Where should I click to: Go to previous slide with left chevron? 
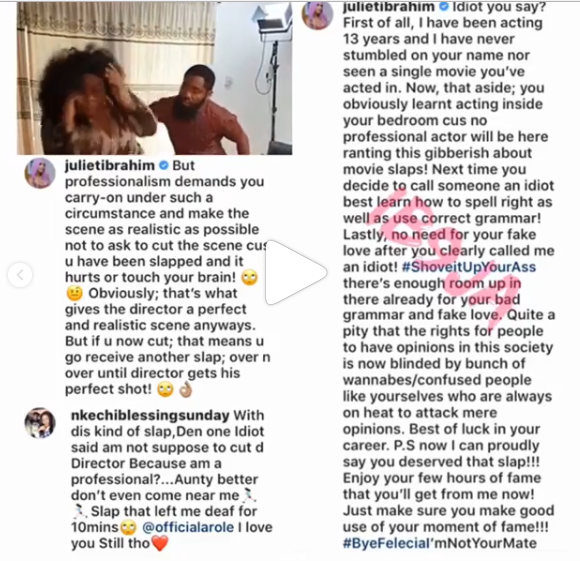click(20, 275)
